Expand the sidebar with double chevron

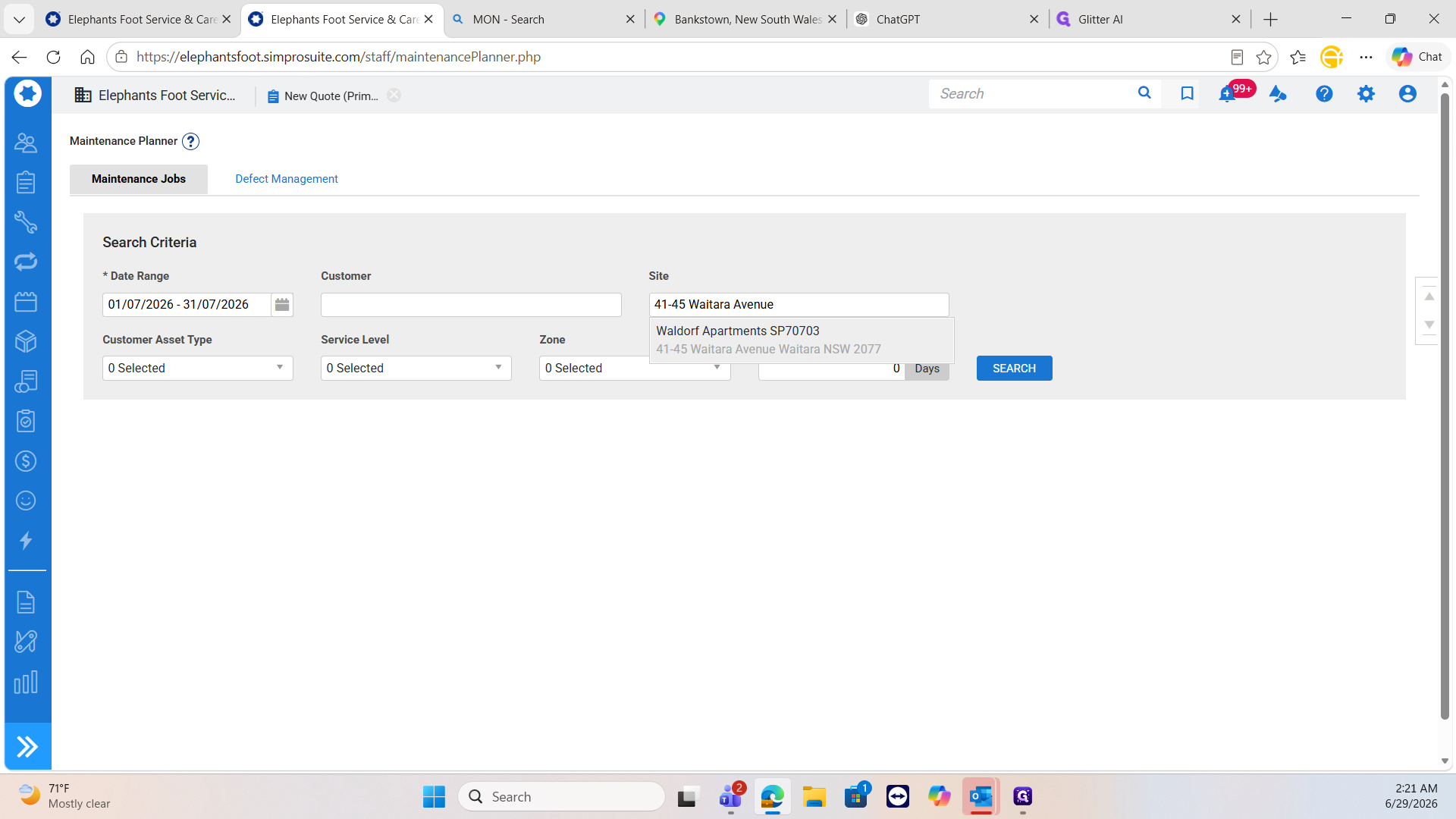[x=27, y=747]
